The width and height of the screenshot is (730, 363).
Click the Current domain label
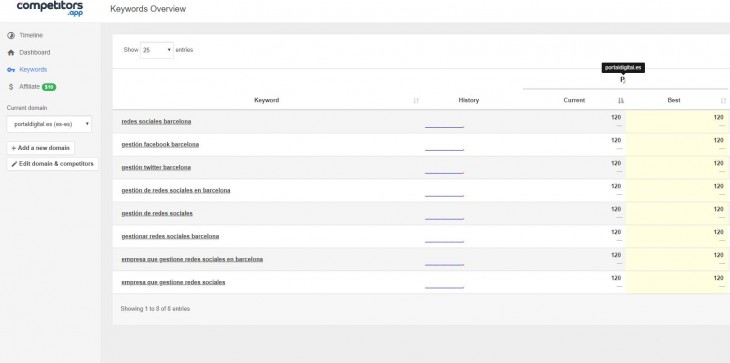point(27,108)
